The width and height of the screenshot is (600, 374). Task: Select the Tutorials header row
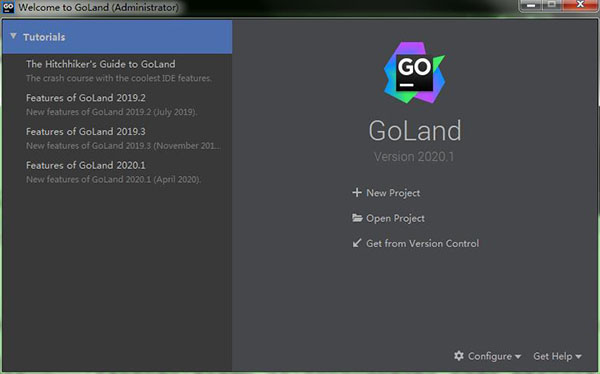[117, 37]
